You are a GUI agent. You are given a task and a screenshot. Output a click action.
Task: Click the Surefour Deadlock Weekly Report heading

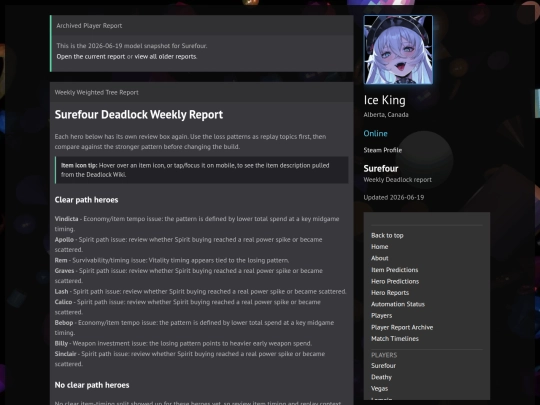[x=139, y=115]
